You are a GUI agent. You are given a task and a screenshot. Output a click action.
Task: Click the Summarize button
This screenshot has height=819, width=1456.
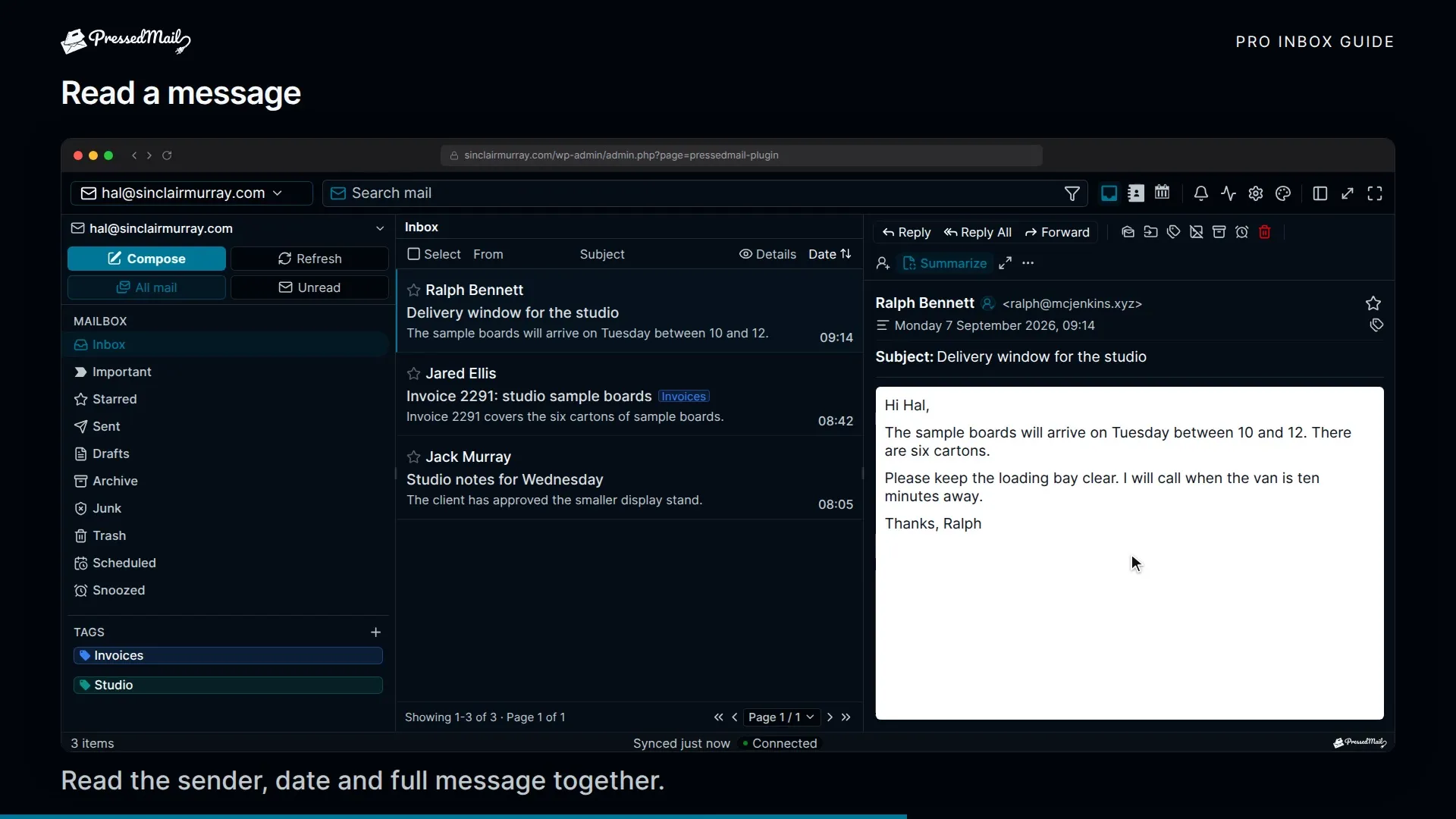click(944, 263)
